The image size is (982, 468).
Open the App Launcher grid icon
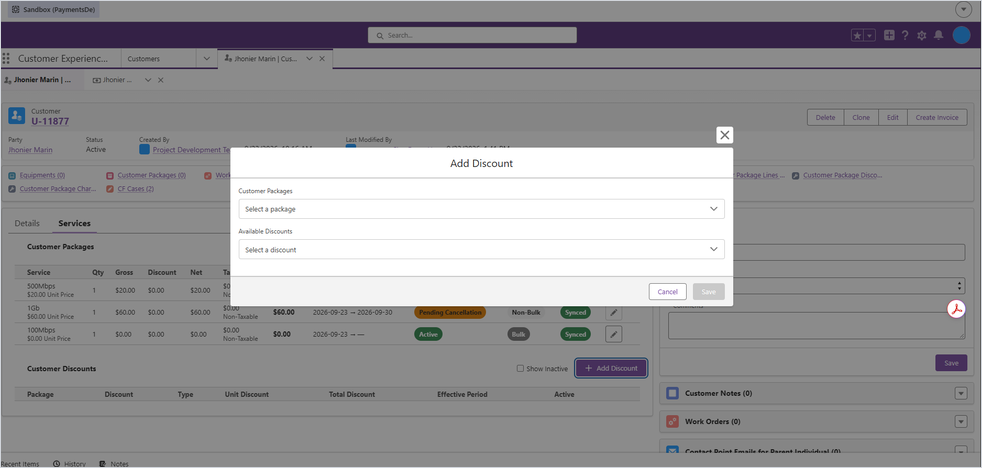click(x=6, y=58)
